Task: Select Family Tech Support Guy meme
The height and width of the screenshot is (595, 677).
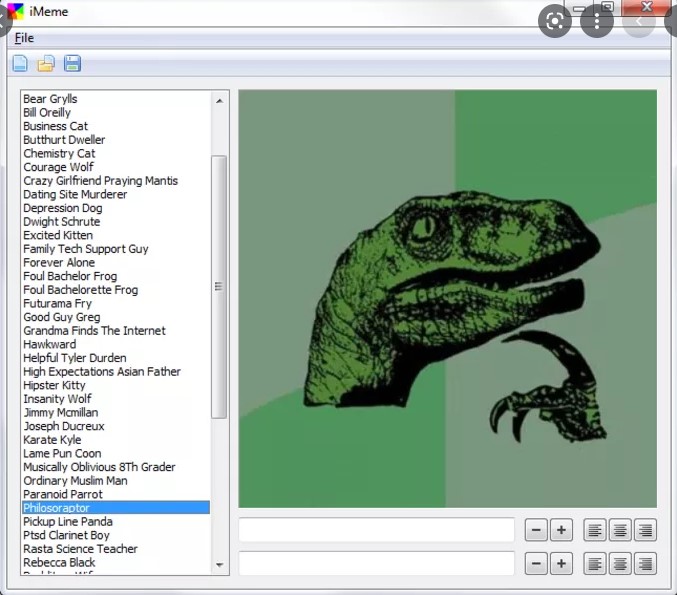Action: point(85,249)
